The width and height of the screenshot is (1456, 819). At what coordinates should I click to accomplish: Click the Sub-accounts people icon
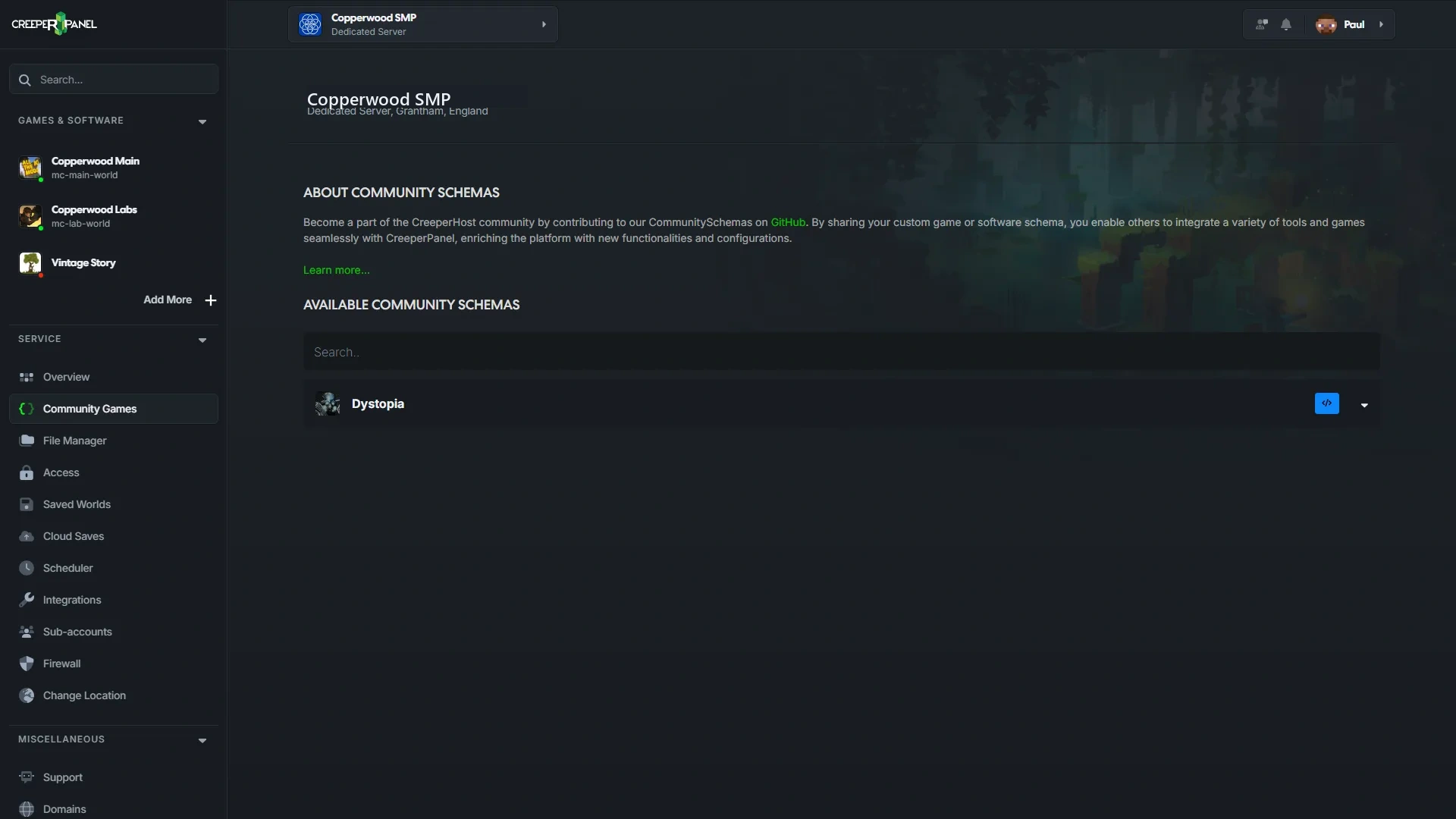pyautogui.click(x=27, y=632)
